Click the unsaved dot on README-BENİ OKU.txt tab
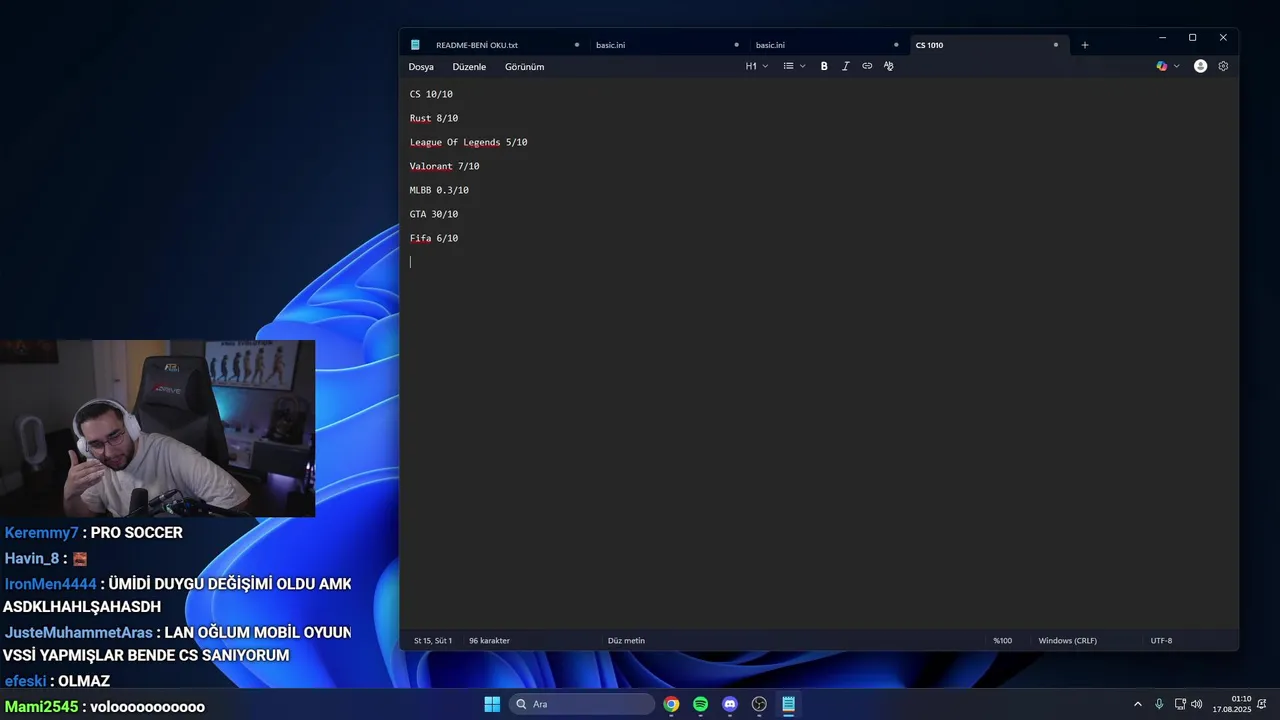This screenshot has width=1280, height=720. [x=577, y=45]
